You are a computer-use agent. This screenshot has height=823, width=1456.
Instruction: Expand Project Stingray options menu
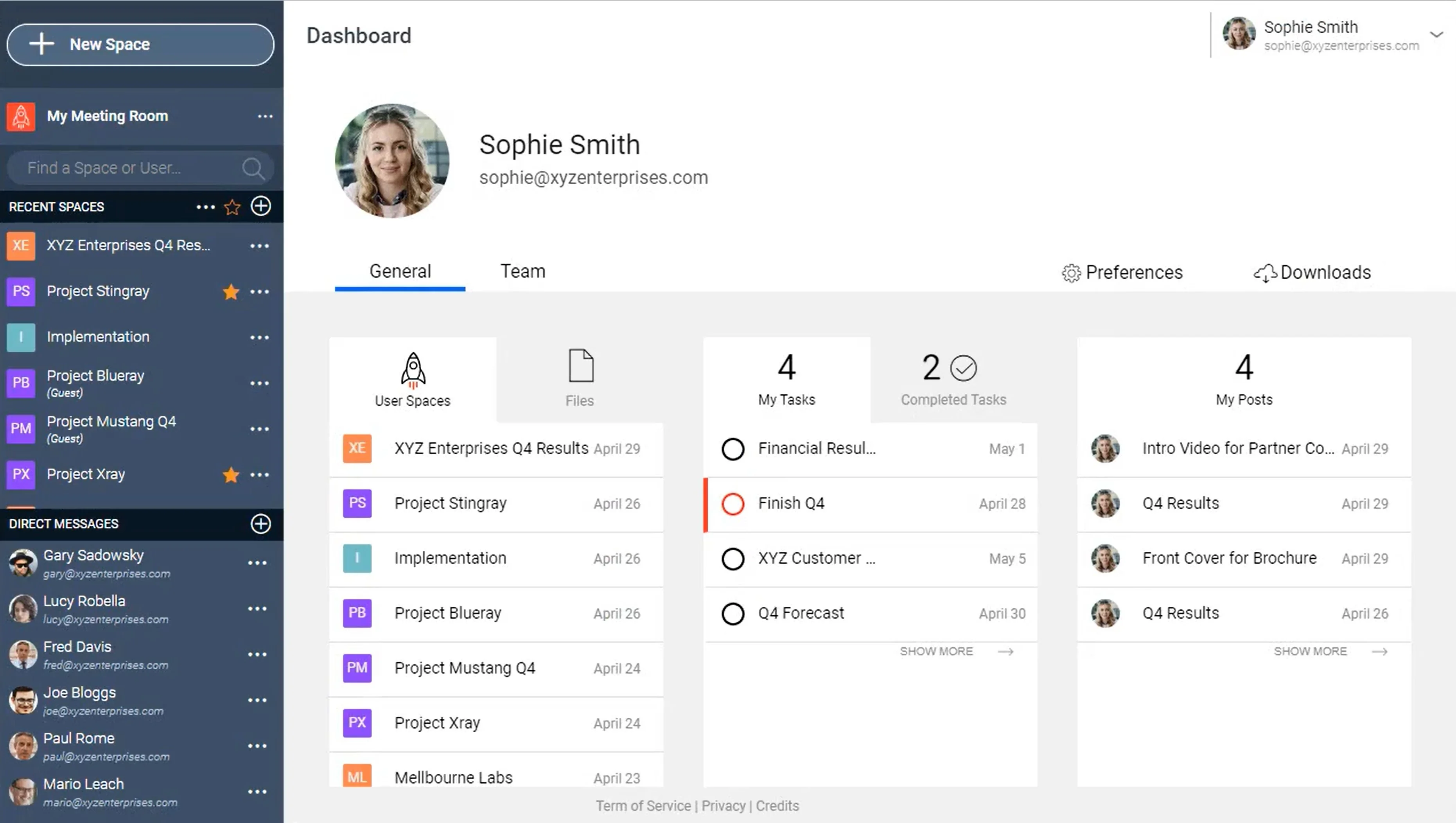[x=260, y=291]
